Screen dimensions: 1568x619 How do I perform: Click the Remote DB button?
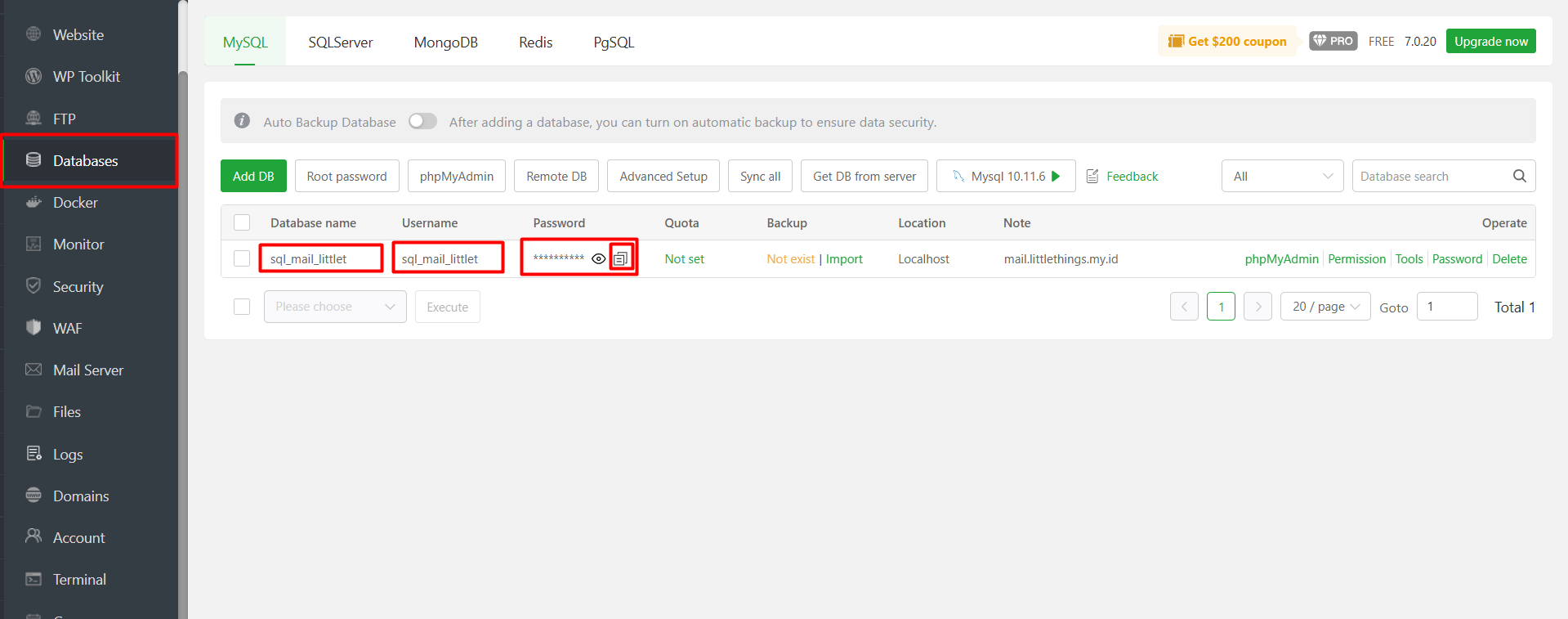click(x=556, y=176)
